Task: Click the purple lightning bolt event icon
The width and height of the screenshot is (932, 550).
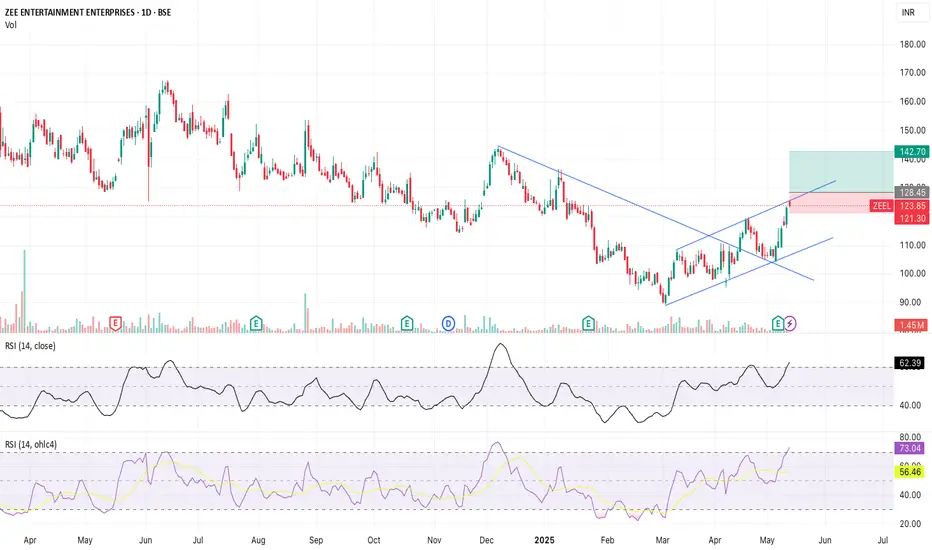Action: (x=790, y=323)
